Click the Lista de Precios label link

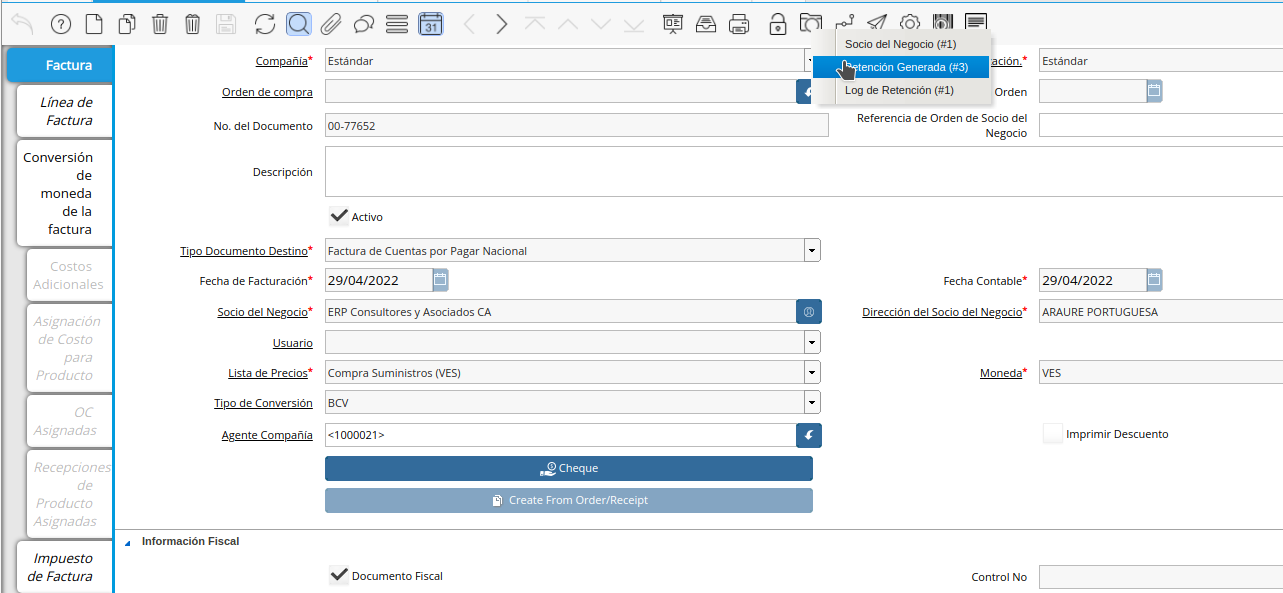pos(270,373)
